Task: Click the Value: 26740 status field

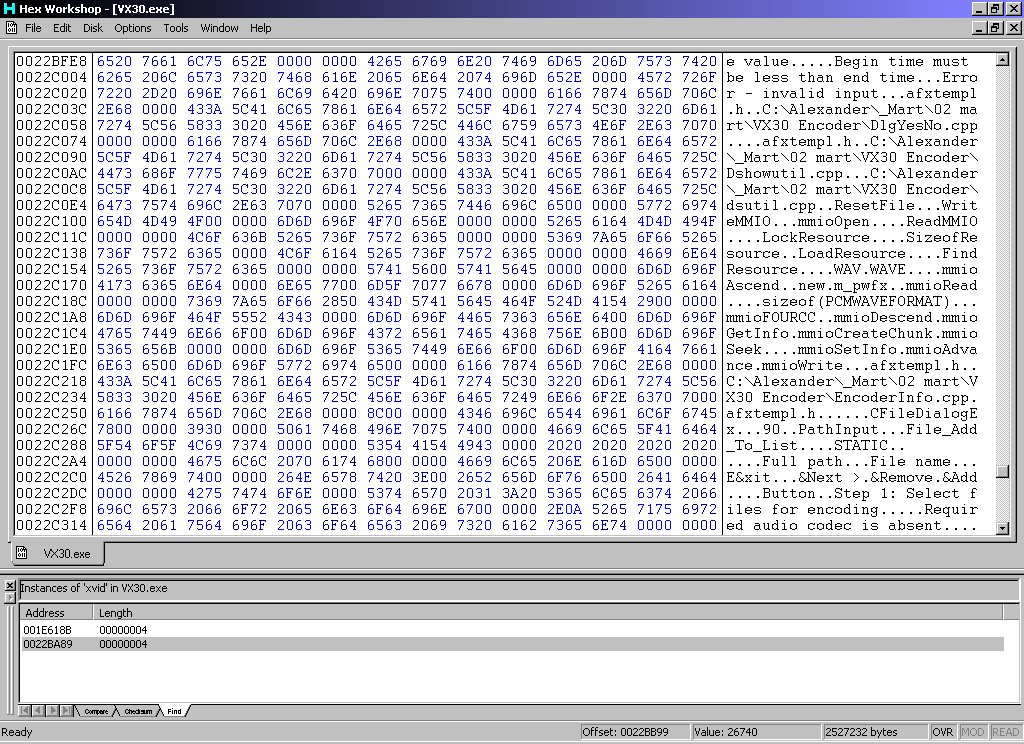Action: pyautogui.click(x=756, y=732)
